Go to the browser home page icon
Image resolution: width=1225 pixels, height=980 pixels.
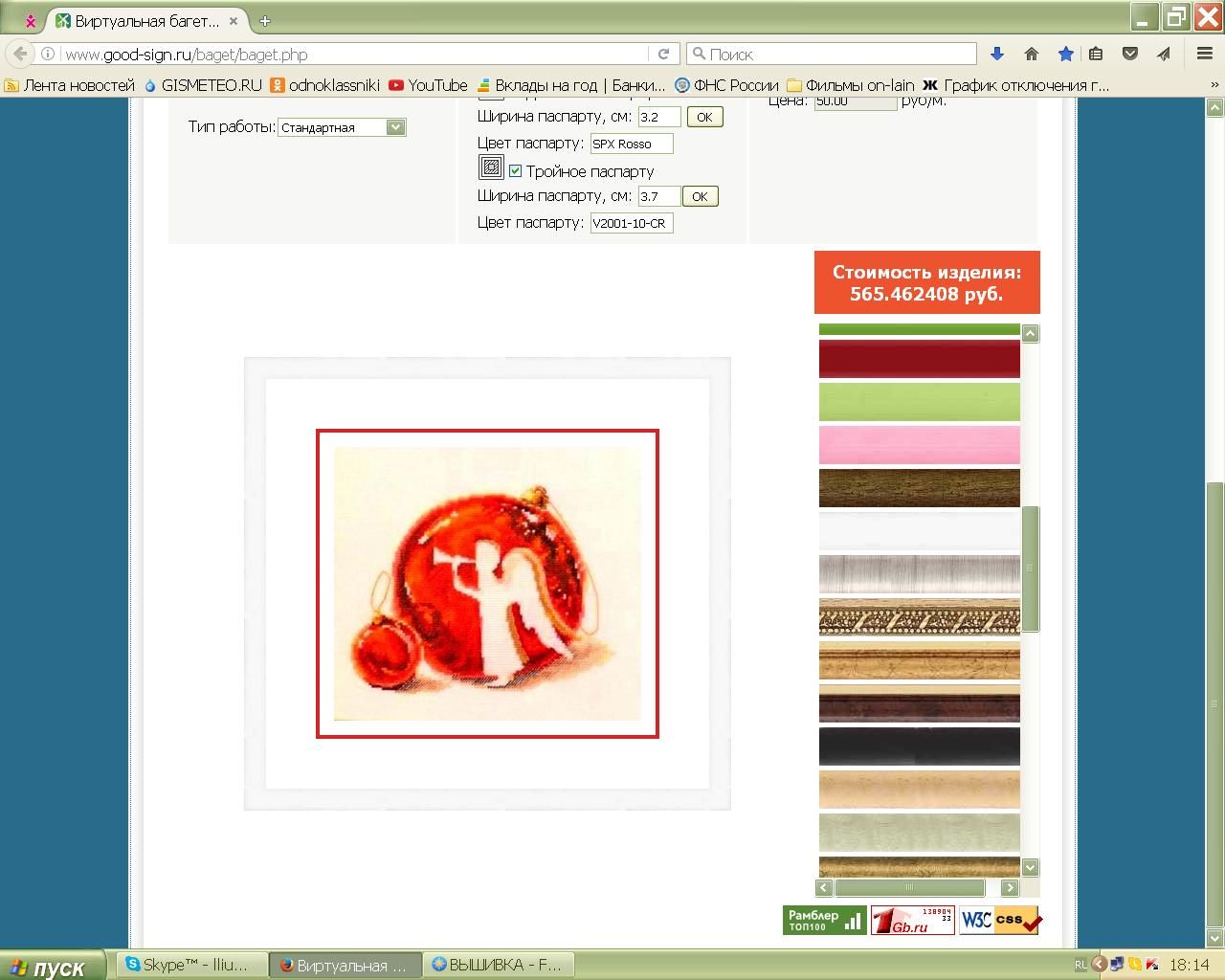(1031, 55)
